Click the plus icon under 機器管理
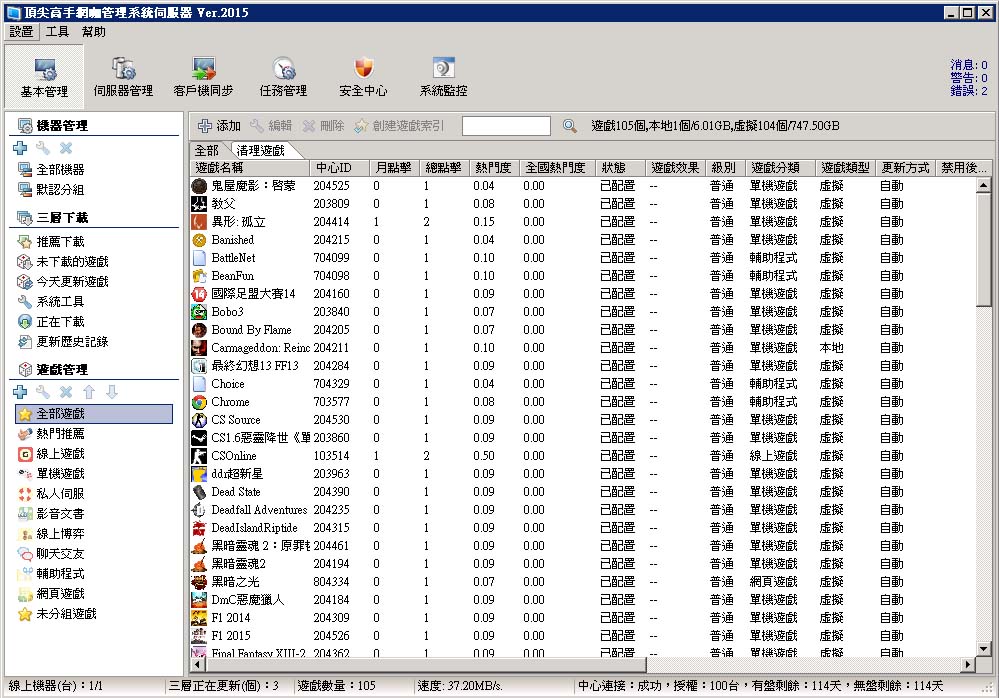The height and width of the screenshot is (698, 999). [x=20, y=148]
